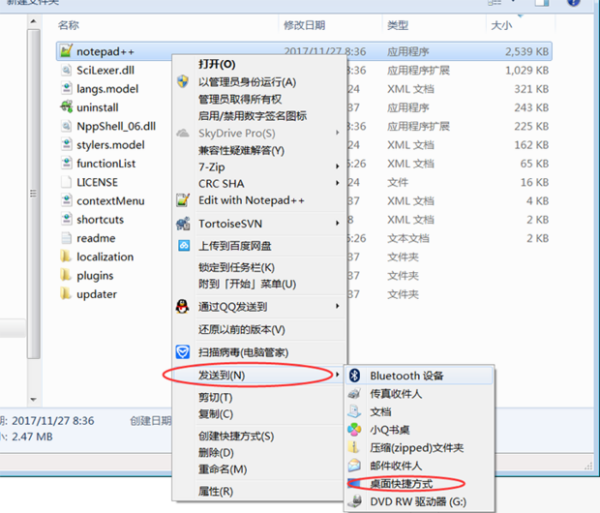Image resolution: width=600 pixels, height=513 pixels.
Task: Choose 打开(O) from the context menu
Action: pyautogui.click(x=217, y=64)
